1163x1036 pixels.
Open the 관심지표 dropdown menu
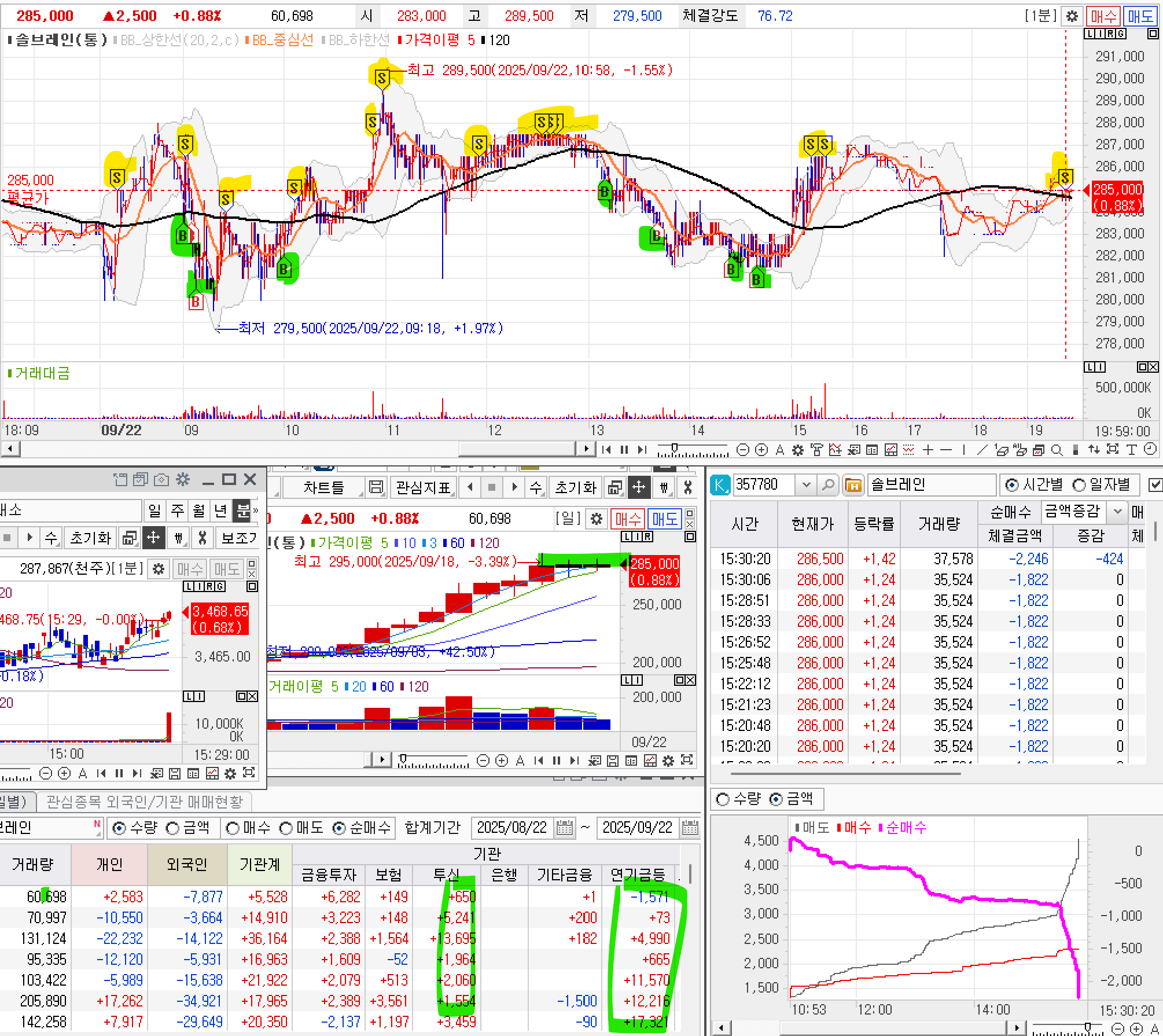tap(423, 487)
